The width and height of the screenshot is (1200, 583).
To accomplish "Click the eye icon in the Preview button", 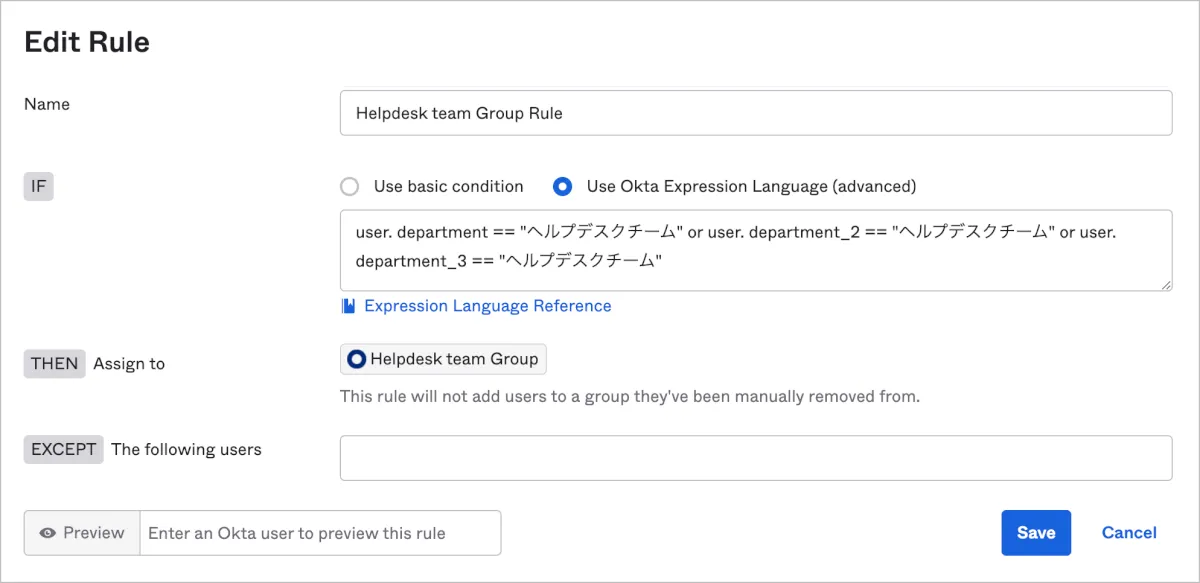I will tap(47, 533).
